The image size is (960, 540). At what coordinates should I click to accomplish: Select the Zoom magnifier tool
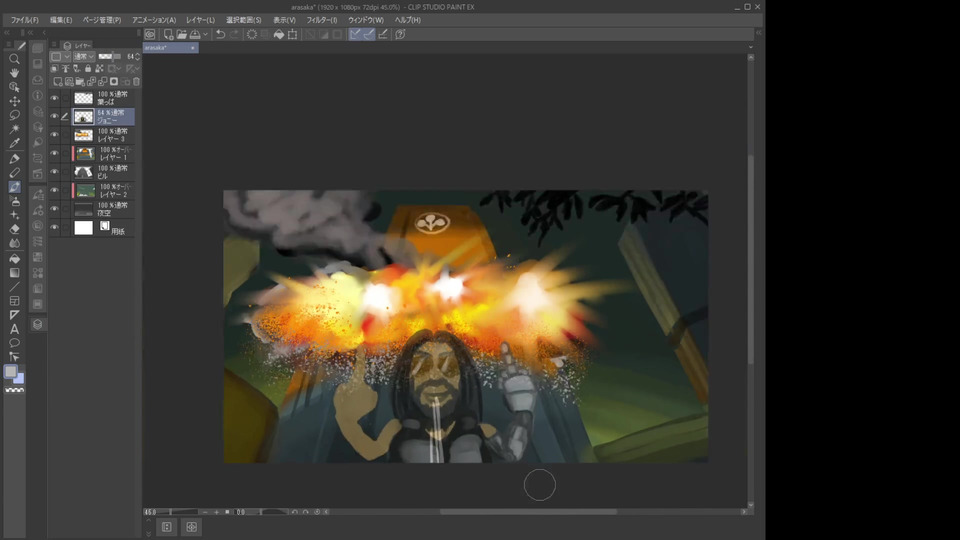point(14,59)
